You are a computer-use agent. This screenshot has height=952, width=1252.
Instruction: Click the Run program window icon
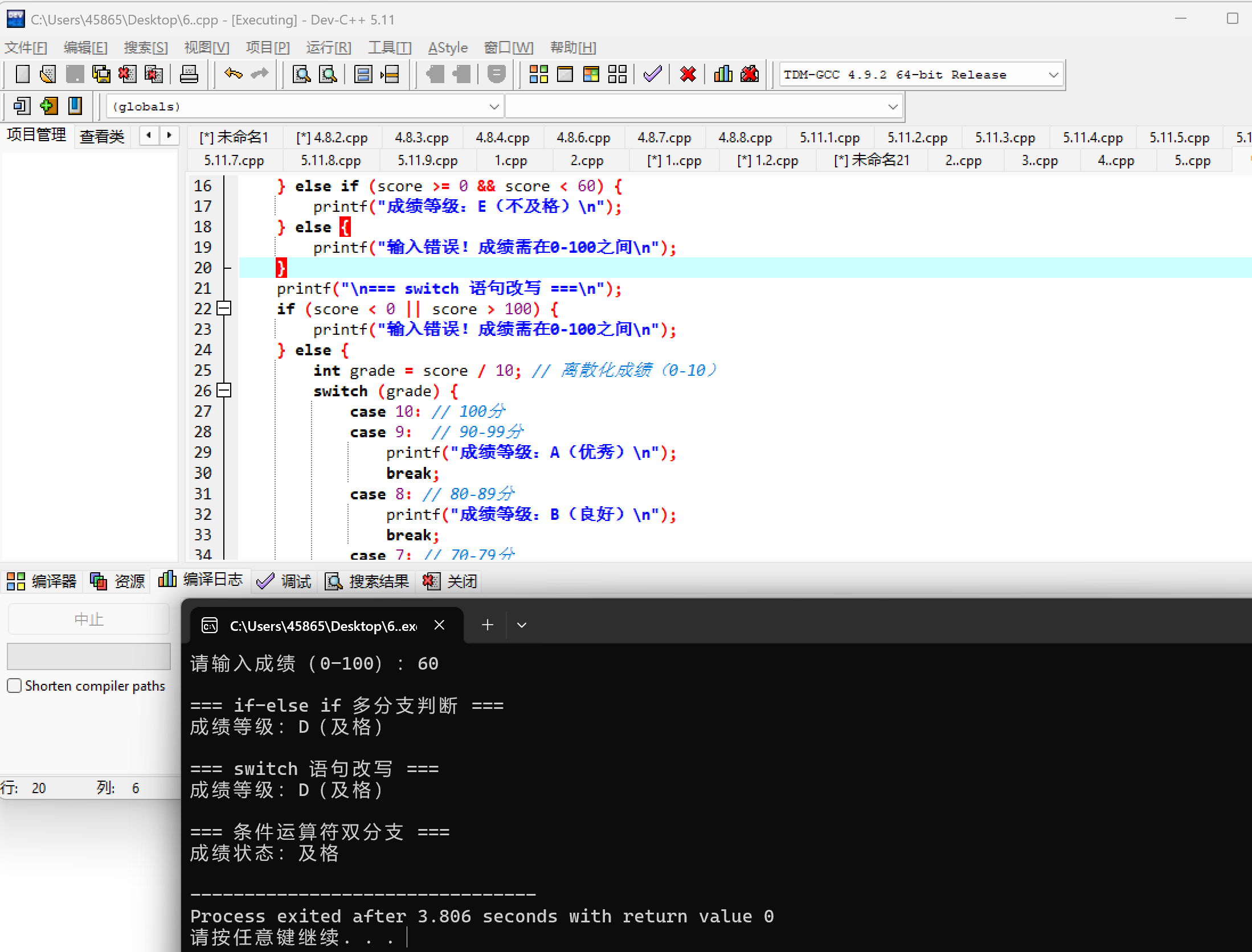click(x=565, y=74)
